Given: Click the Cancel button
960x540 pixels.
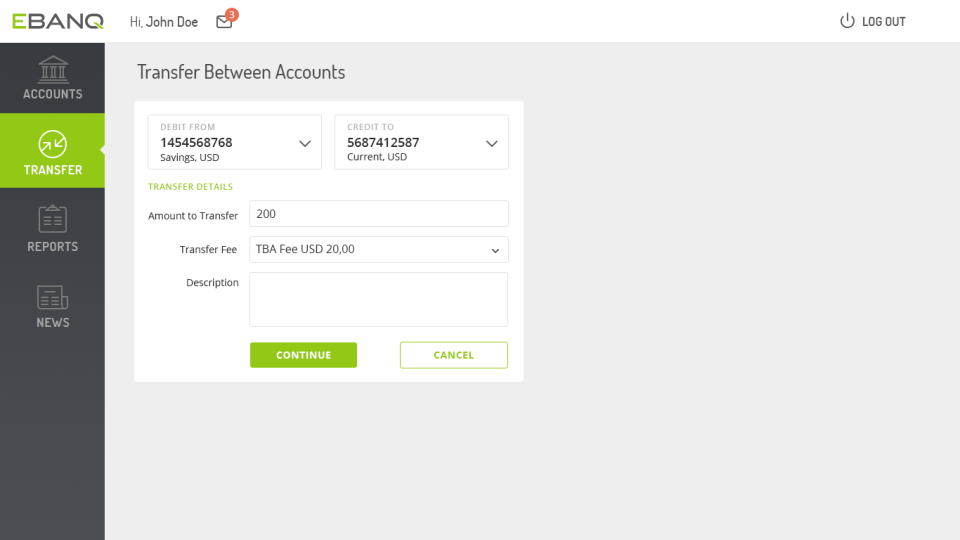Looking at the screenshot, I should point(454,355).
